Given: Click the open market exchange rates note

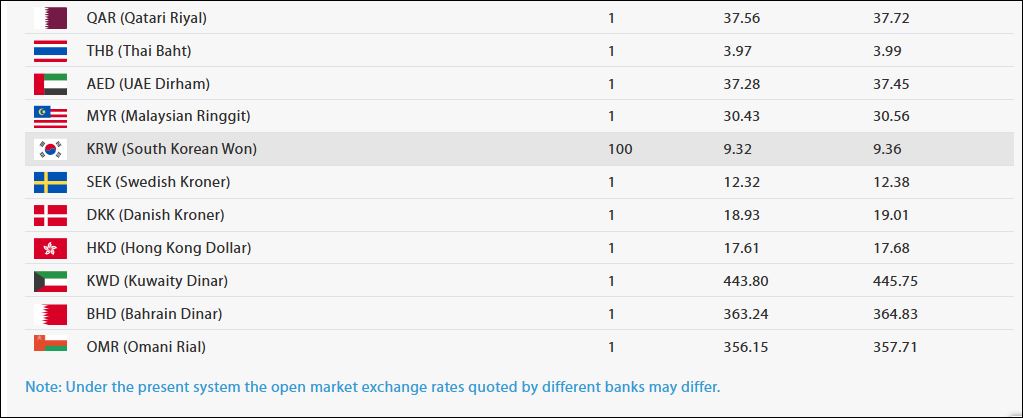Looking at the screenshot, I should pos(372,386).
